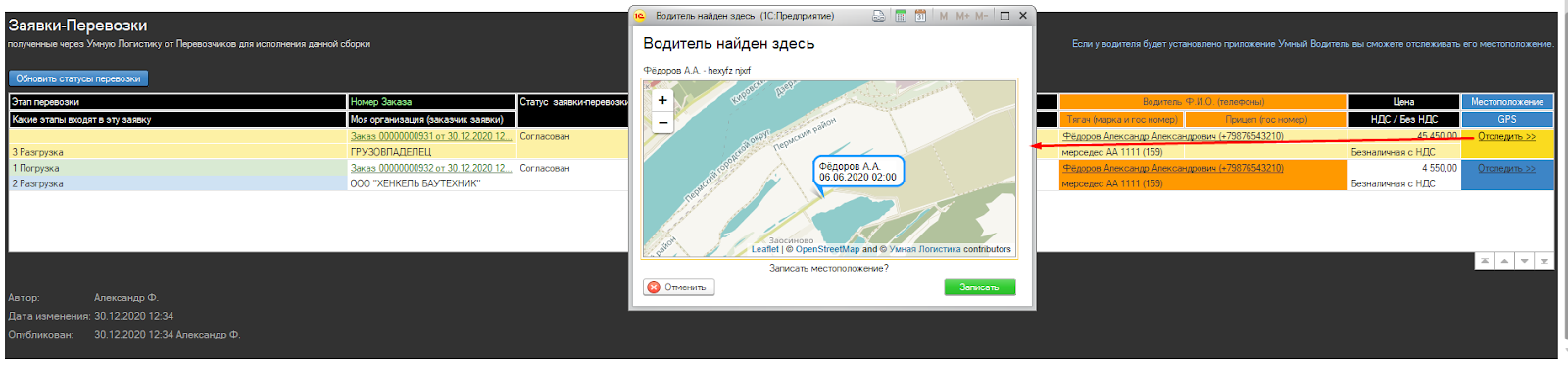Screen dimensions: 1568x365
Task: Zoom in on the map with plus button
Action: coord(662,100)
